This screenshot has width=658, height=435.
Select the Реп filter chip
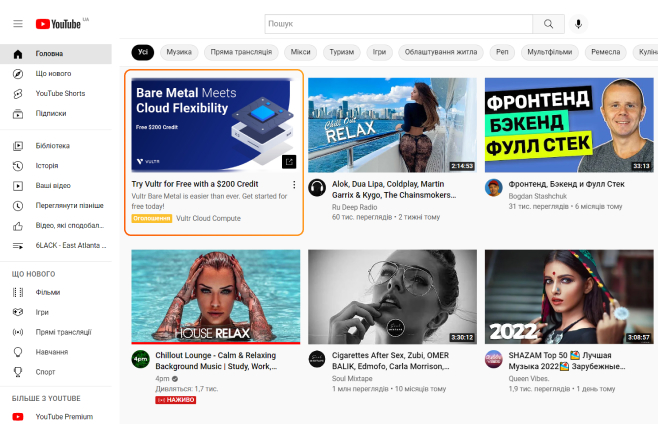tap(502, 52)
